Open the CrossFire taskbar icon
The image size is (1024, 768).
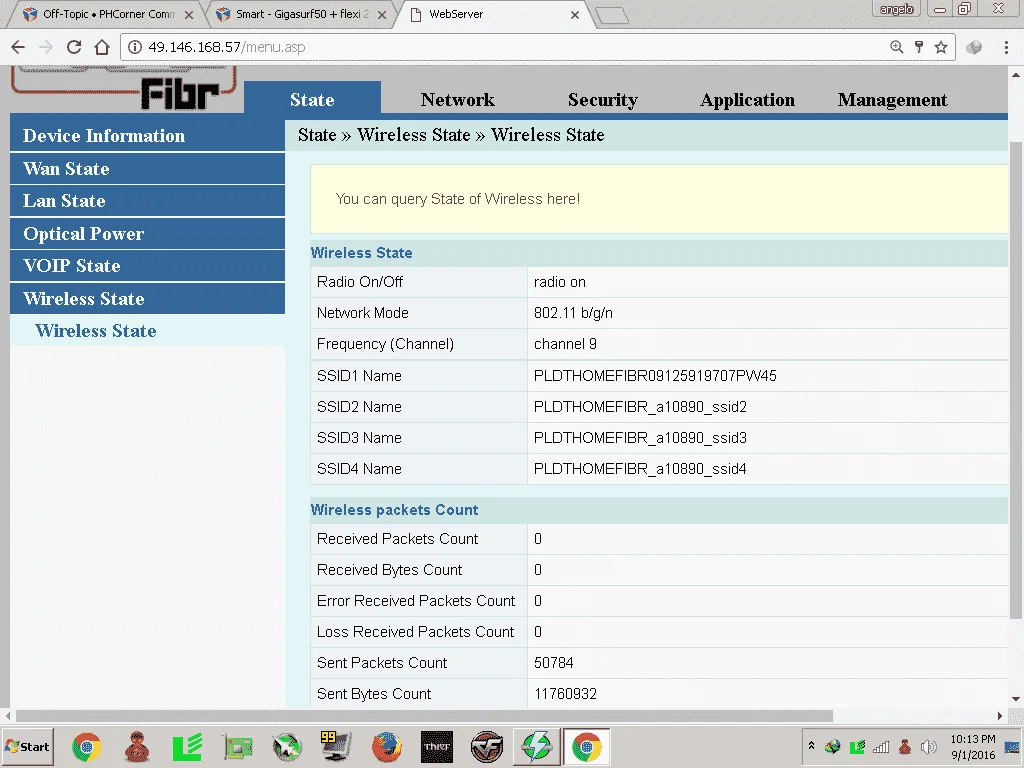pos(487,747)
